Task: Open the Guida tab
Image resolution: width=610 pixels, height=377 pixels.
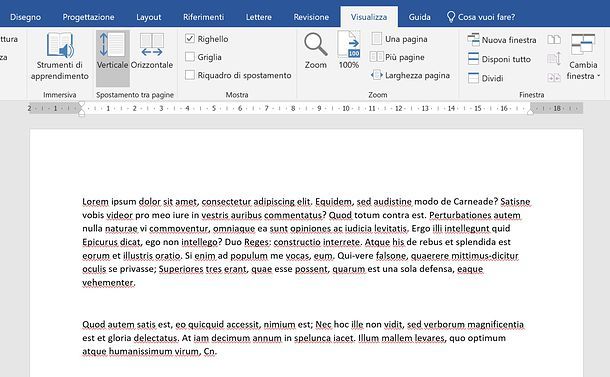Action: pos(419,17)
